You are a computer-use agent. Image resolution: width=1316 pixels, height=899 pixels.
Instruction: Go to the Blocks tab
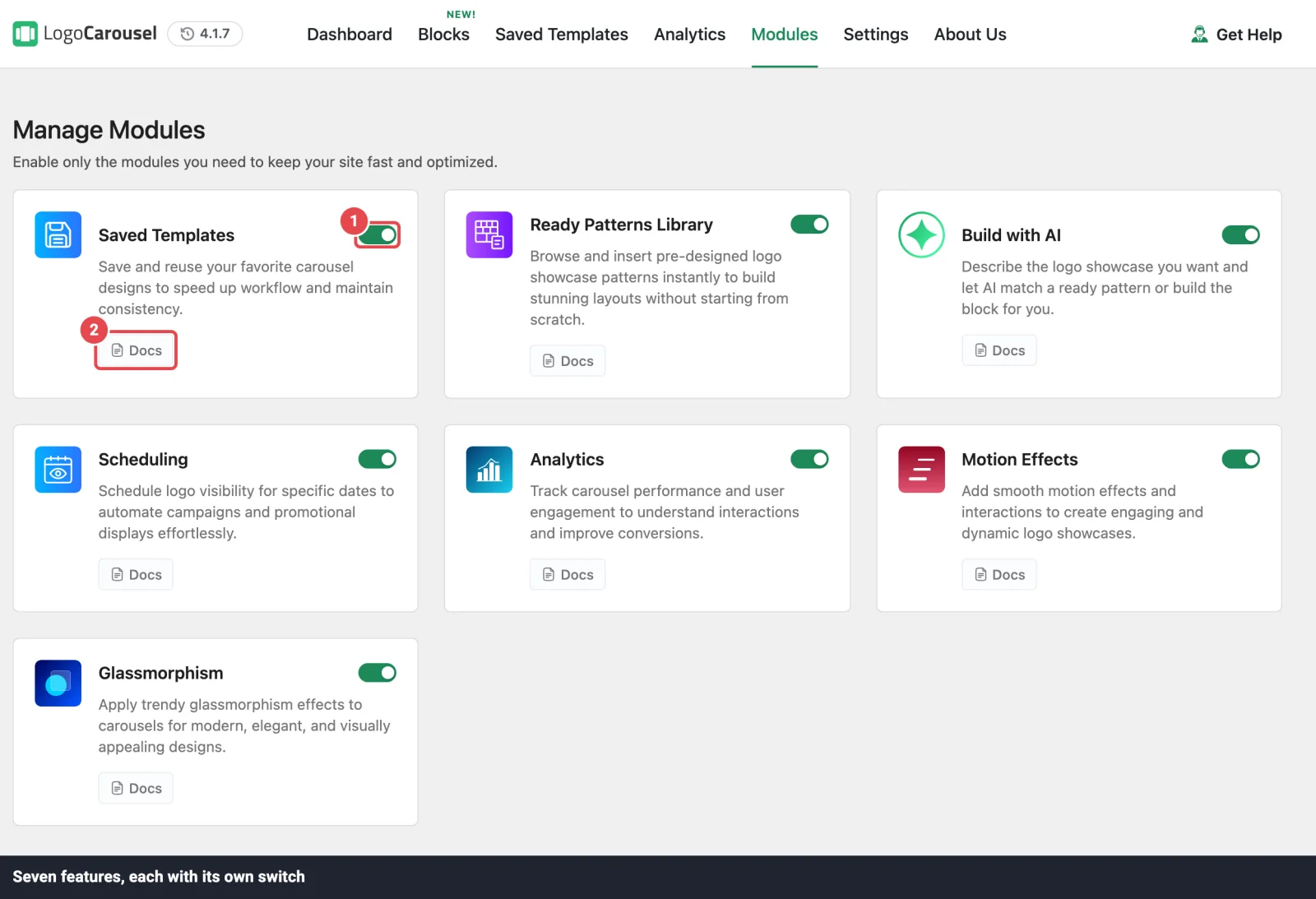point(443,35)
